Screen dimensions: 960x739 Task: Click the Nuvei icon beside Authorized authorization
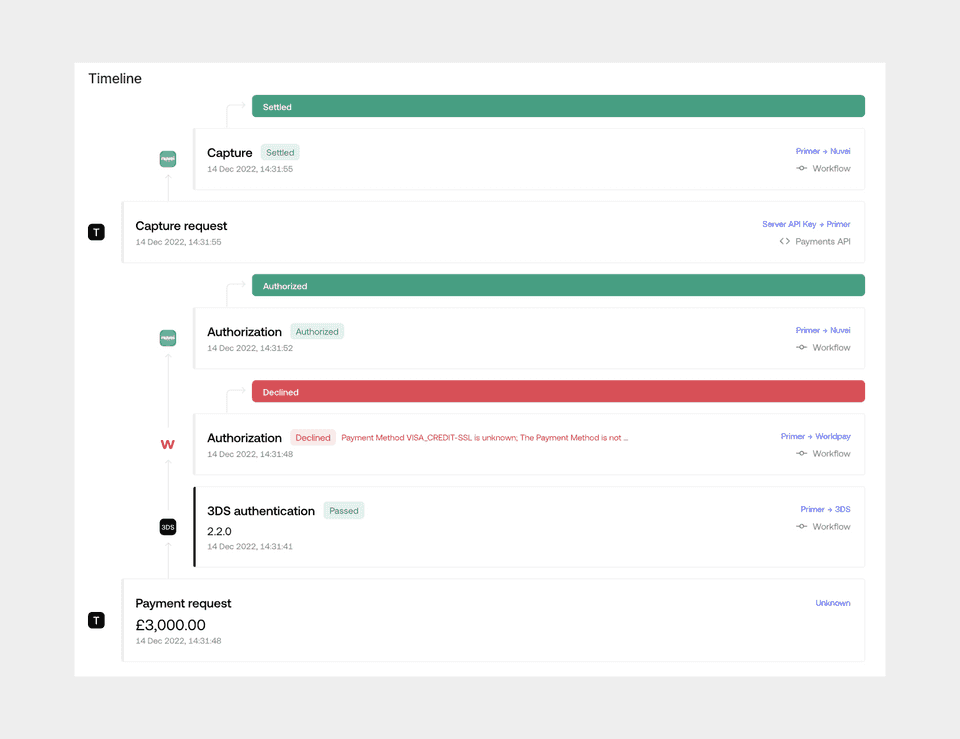168,338
